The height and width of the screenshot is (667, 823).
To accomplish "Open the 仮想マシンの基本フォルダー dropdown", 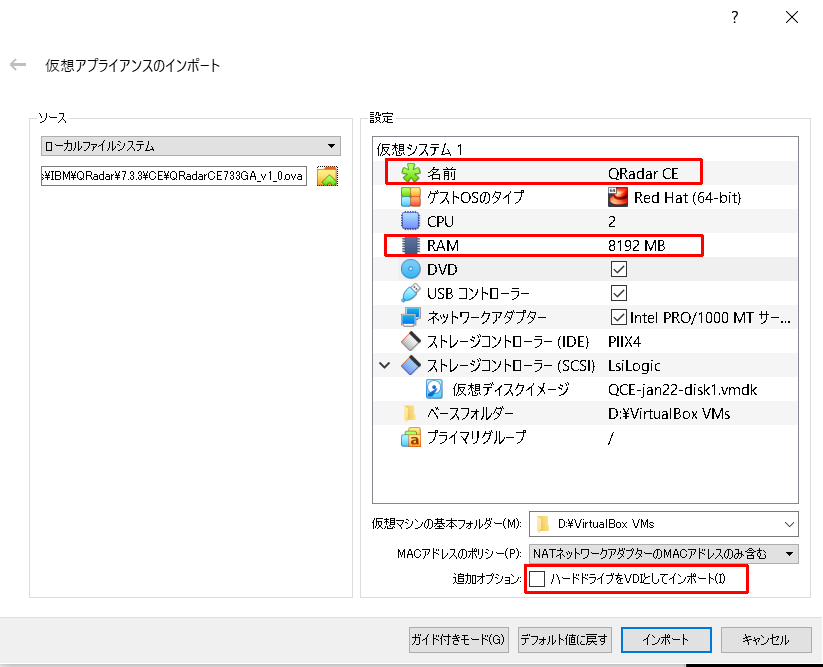I will (x=663, y=524).
